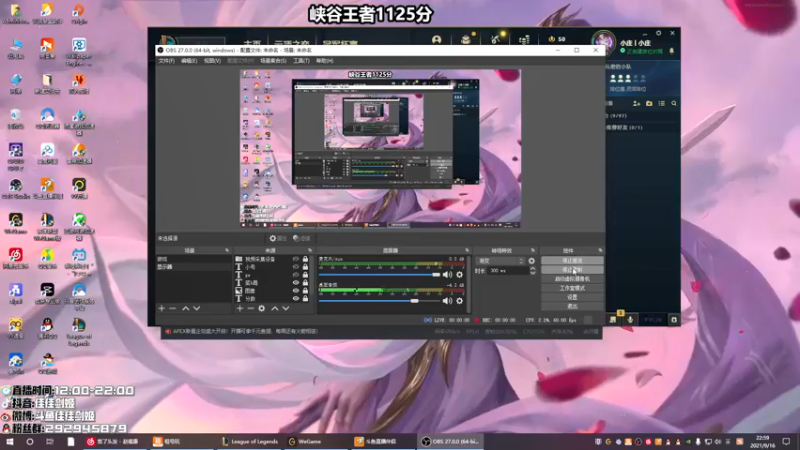Click 退出 exit button in OBS
The width and height of the screenshot is (800, 450).
point(572,306)
